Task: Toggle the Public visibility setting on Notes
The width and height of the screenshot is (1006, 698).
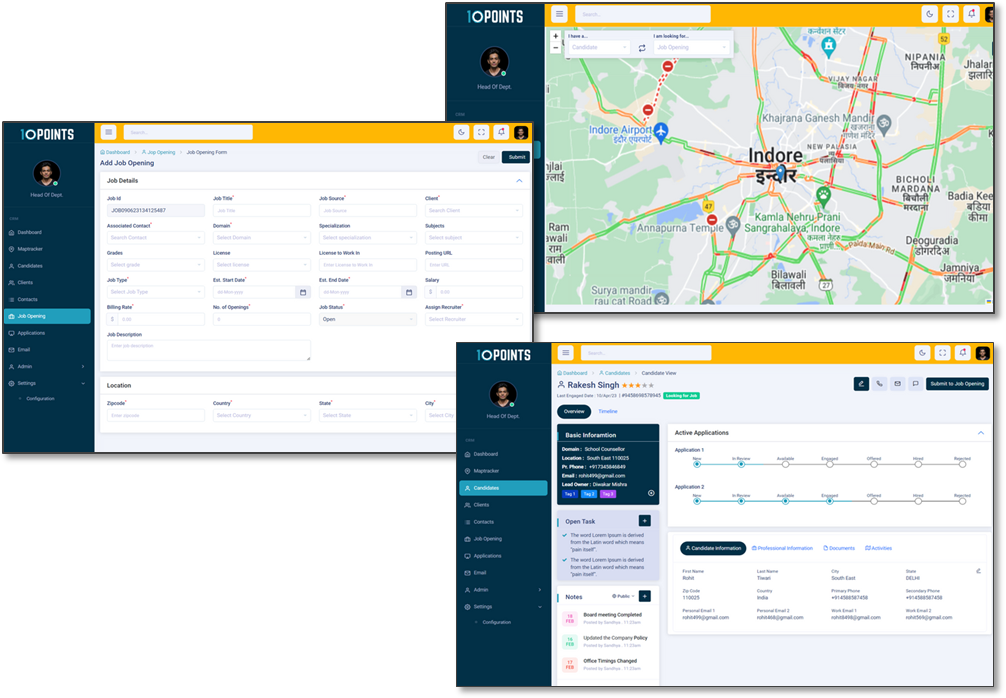Action: [624, 596]
